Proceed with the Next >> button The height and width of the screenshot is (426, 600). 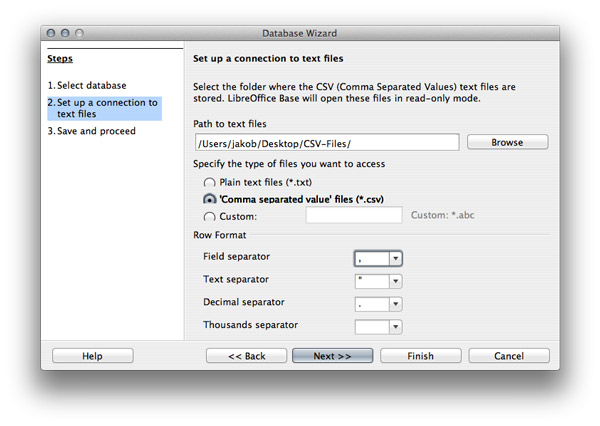pyautogui.click(x=333, y=356)
